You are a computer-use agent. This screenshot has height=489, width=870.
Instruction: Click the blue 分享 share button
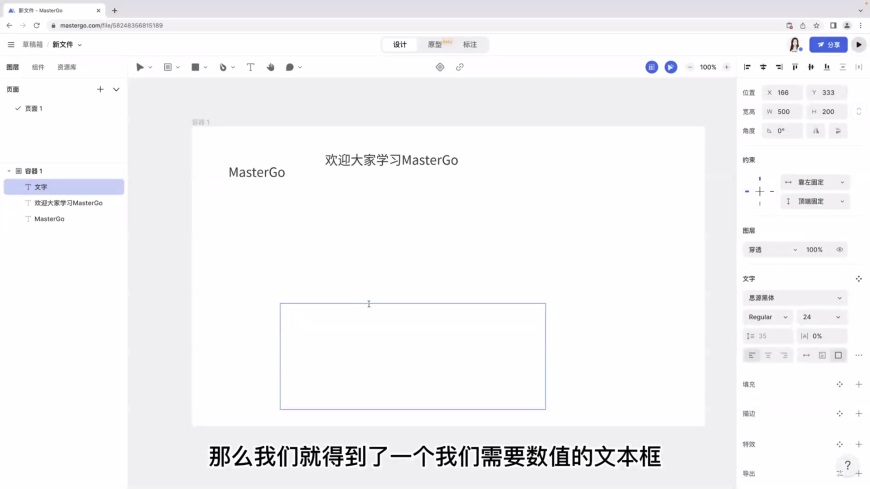point(828,44)
